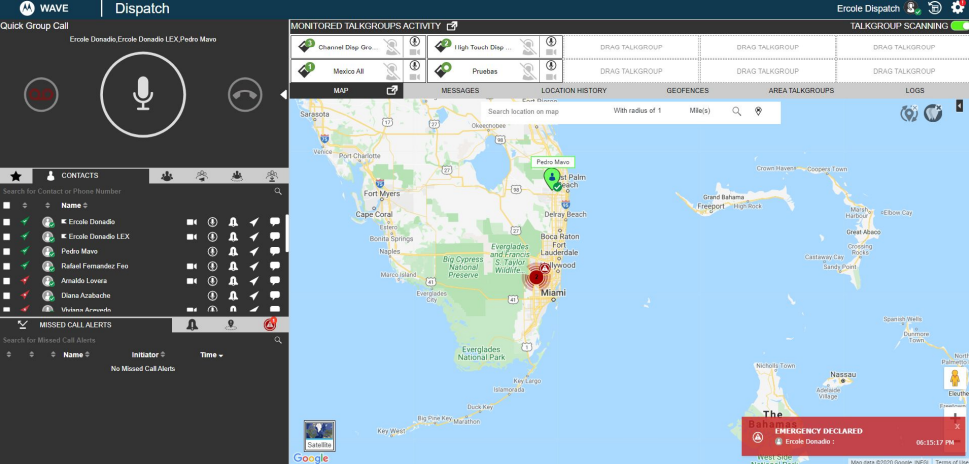Click the red voicemail record icon
This screenshot has width=969, height=465.
point(41,95)
